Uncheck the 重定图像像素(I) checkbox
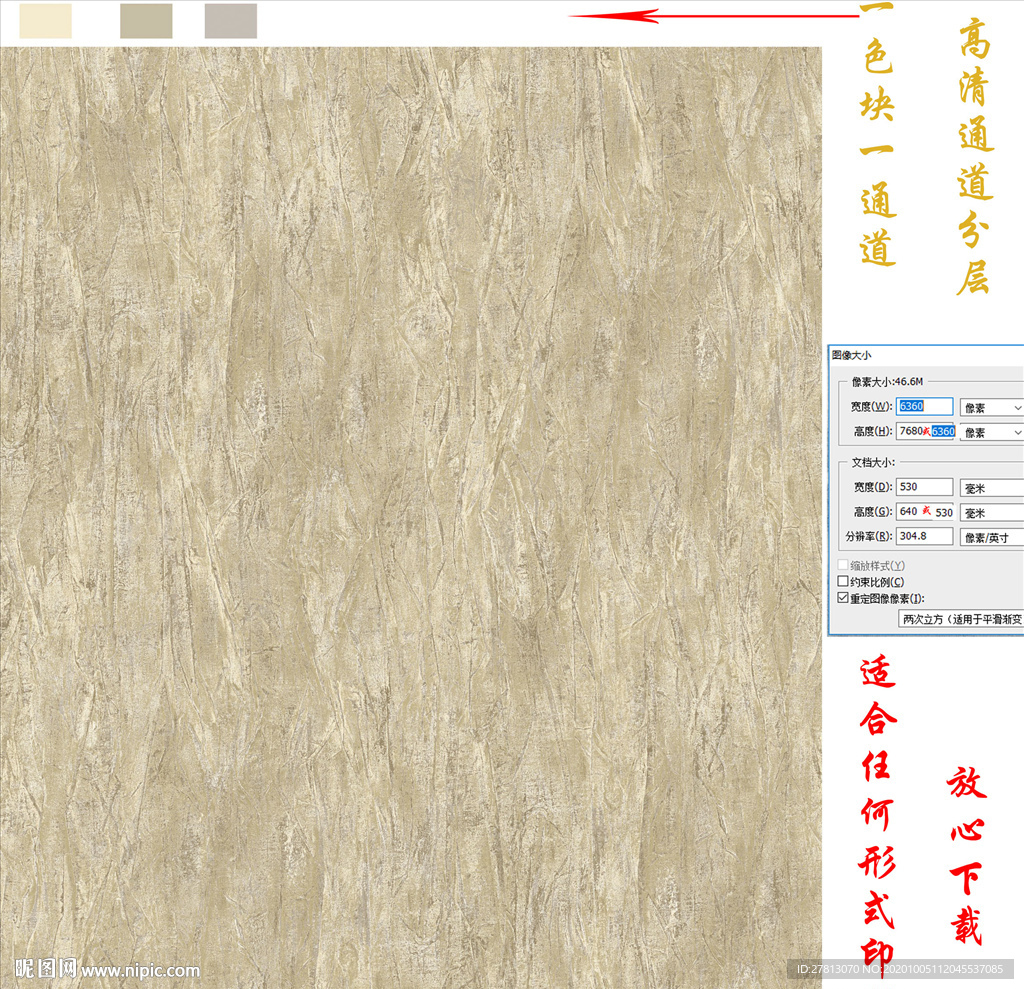This screenshot has height=989, width=1024. tap(843, 598)
